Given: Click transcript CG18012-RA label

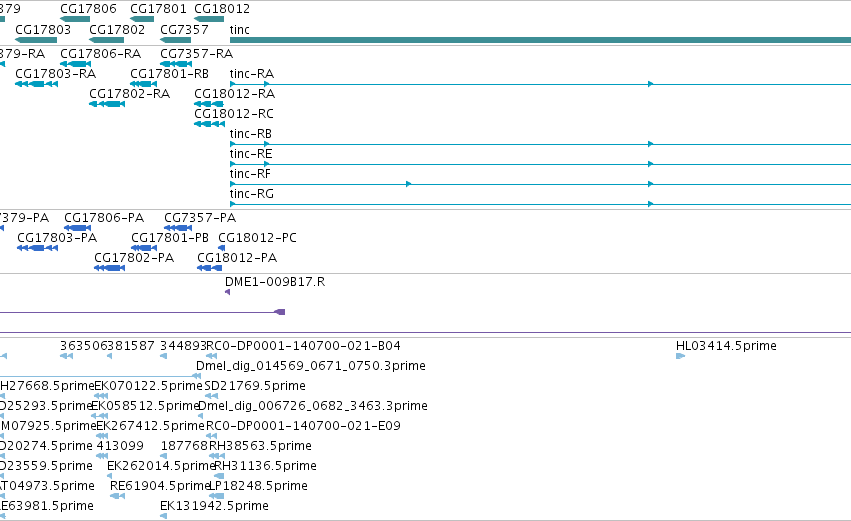Looking at the screenshot, I should (x=234, y=94).
